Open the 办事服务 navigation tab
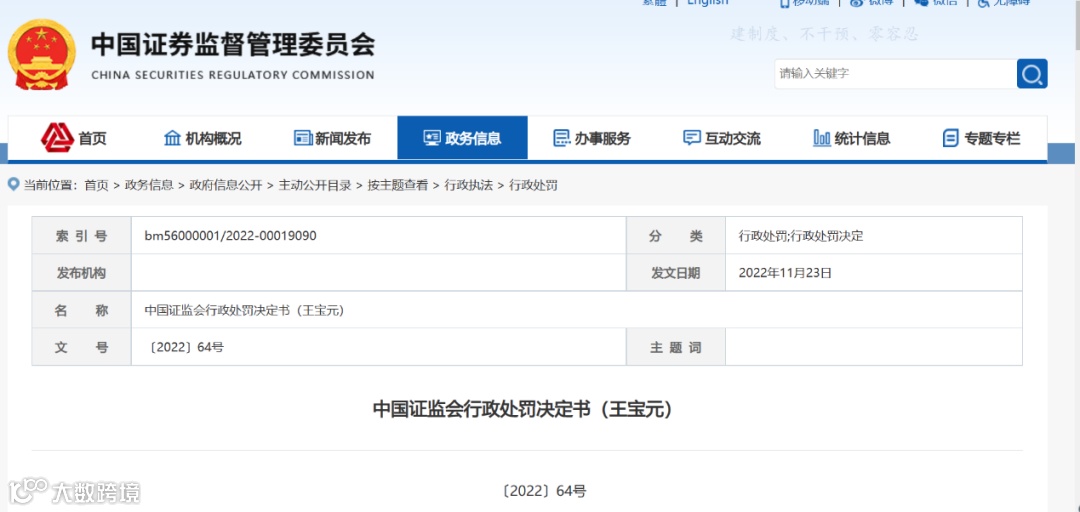 [x=592, y=138]
